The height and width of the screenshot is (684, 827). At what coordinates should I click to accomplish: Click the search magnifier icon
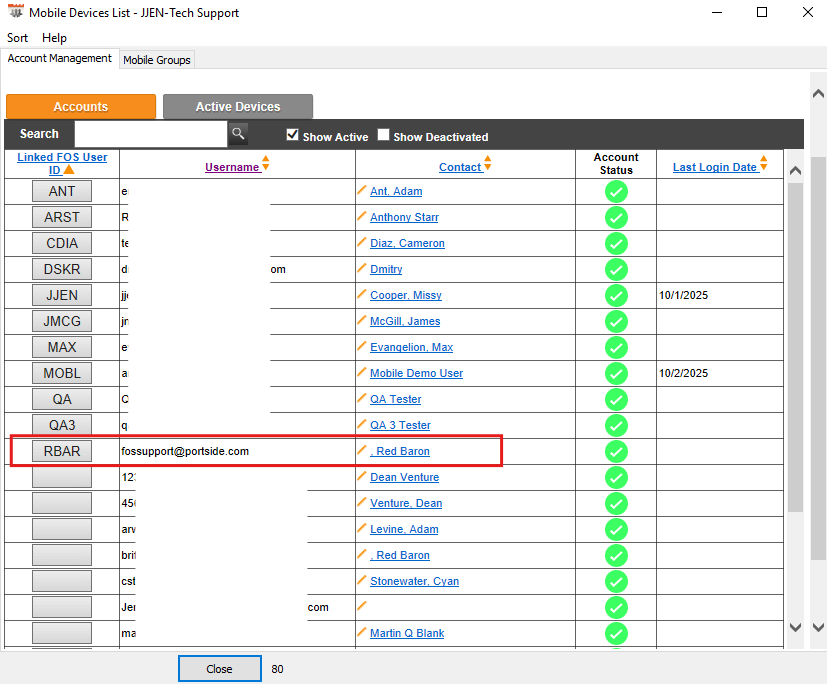238,133
